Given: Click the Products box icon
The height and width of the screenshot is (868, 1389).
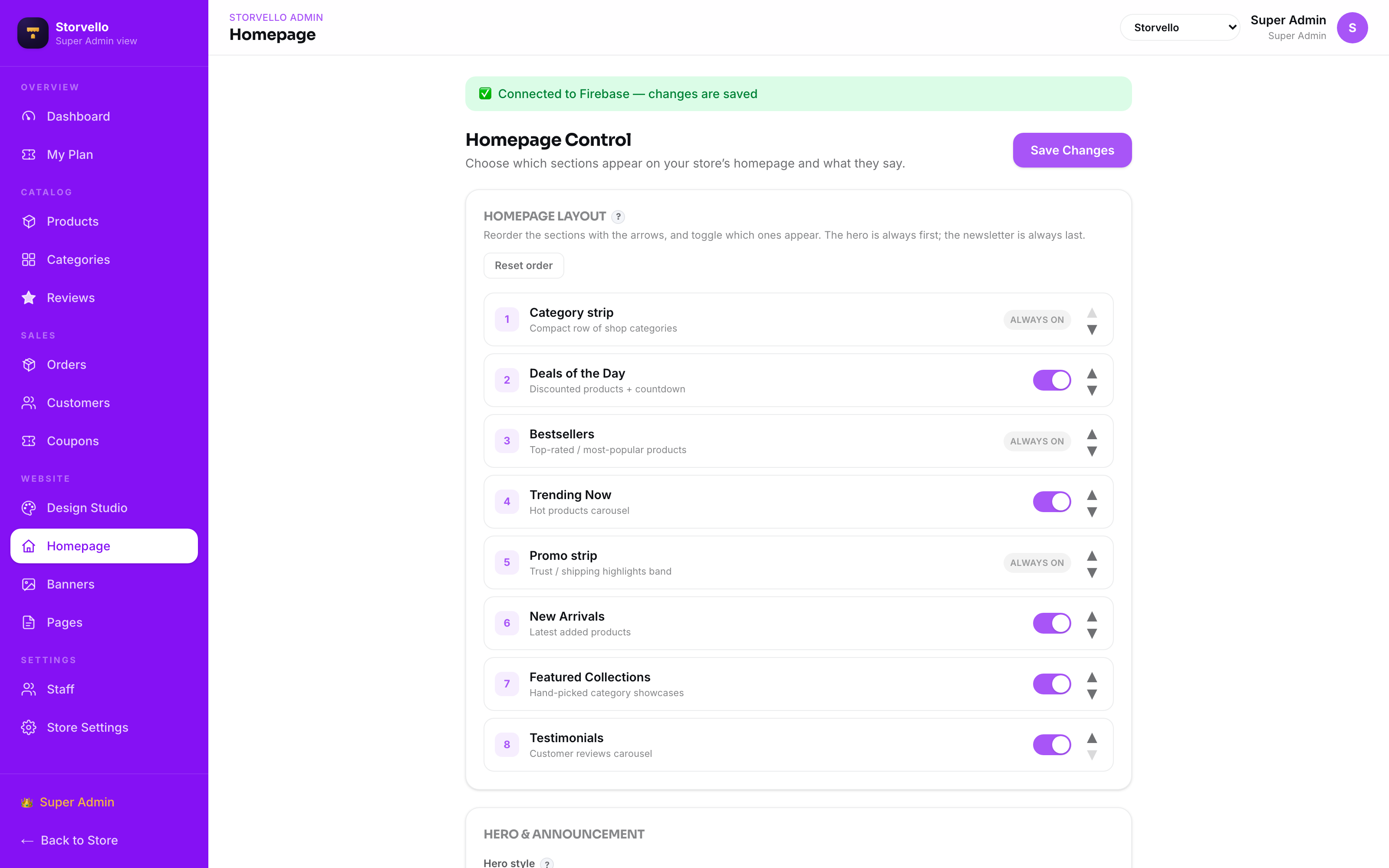Looking at the screenshot, I should tap(29, 222).
